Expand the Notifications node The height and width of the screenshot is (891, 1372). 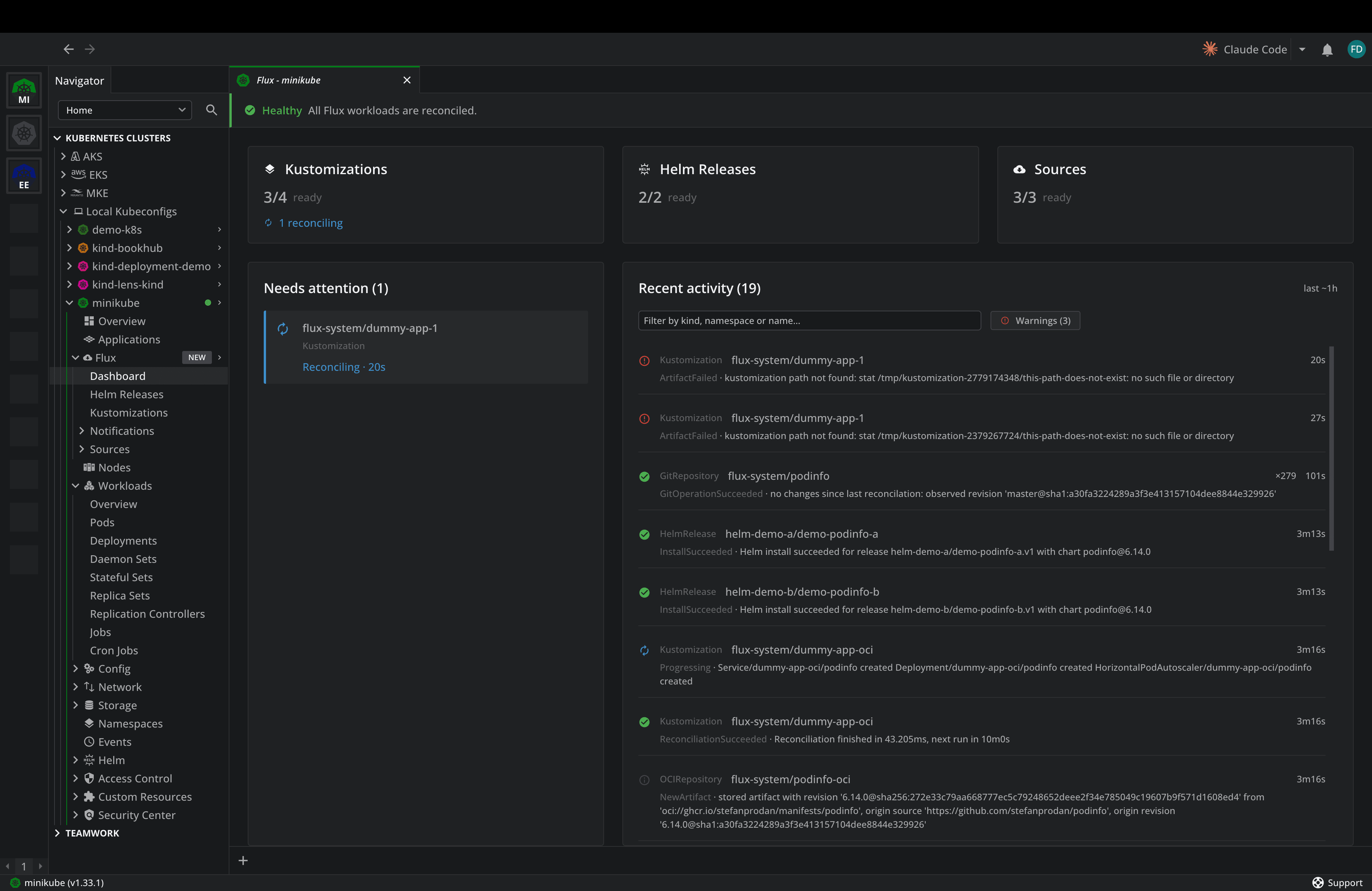coord(81,431)
